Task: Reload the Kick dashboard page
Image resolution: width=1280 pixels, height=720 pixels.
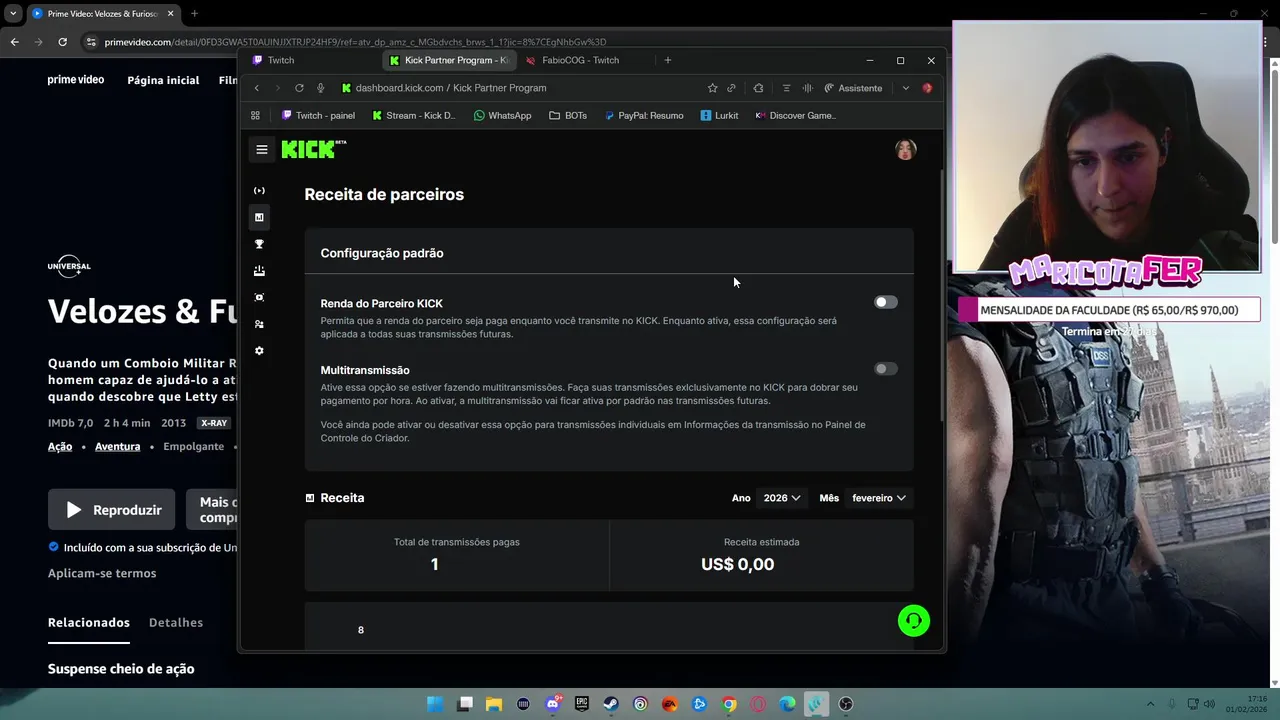Action: tap(299, 88)
